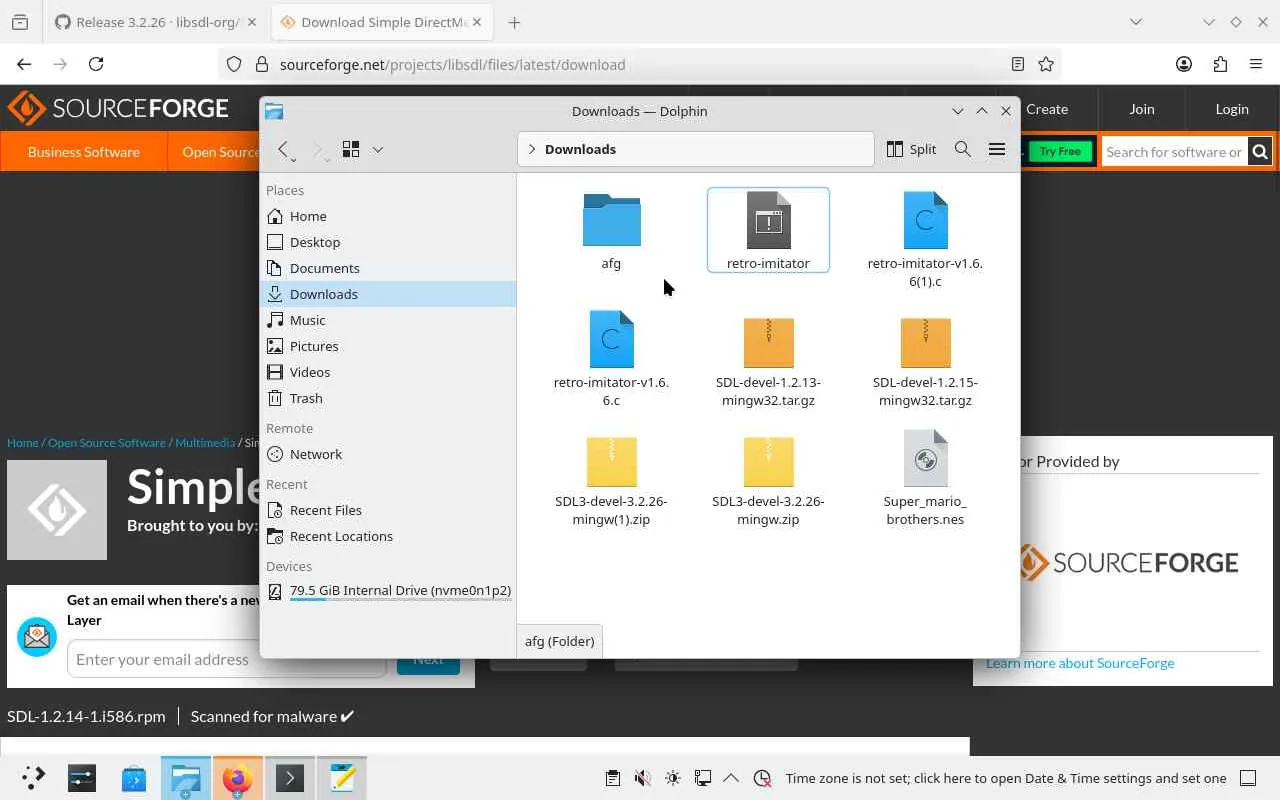Open Dolphin hamburger menu

point(997,149)
